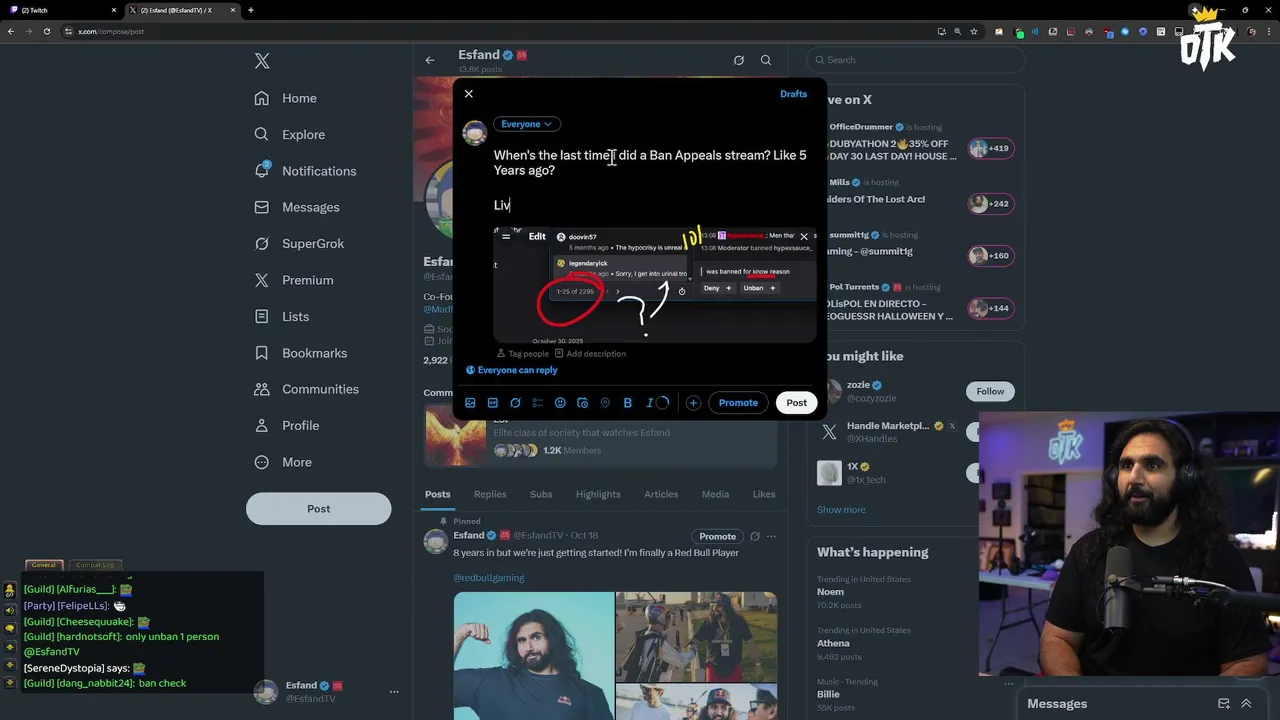Open account menu dots next to Esfand
Image resolution: width=1280 pixels, height=720 pixels.
[394, 692]
